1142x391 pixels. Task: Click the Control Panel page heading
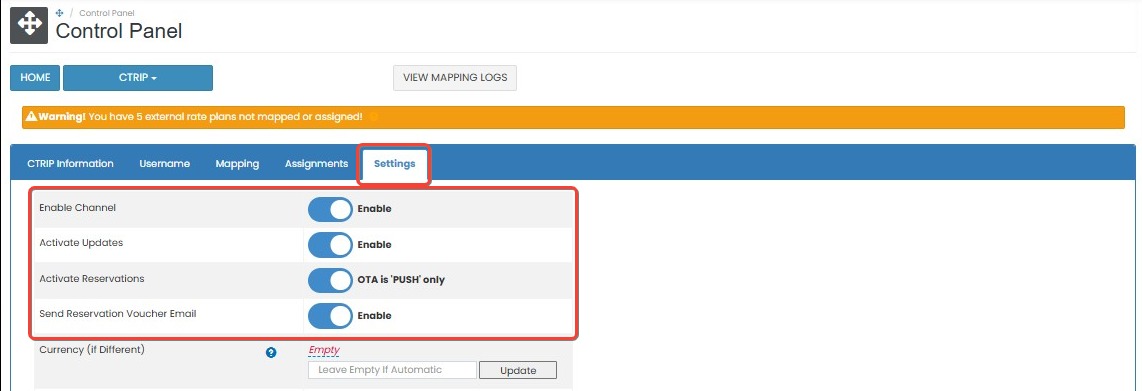point(119,31)
